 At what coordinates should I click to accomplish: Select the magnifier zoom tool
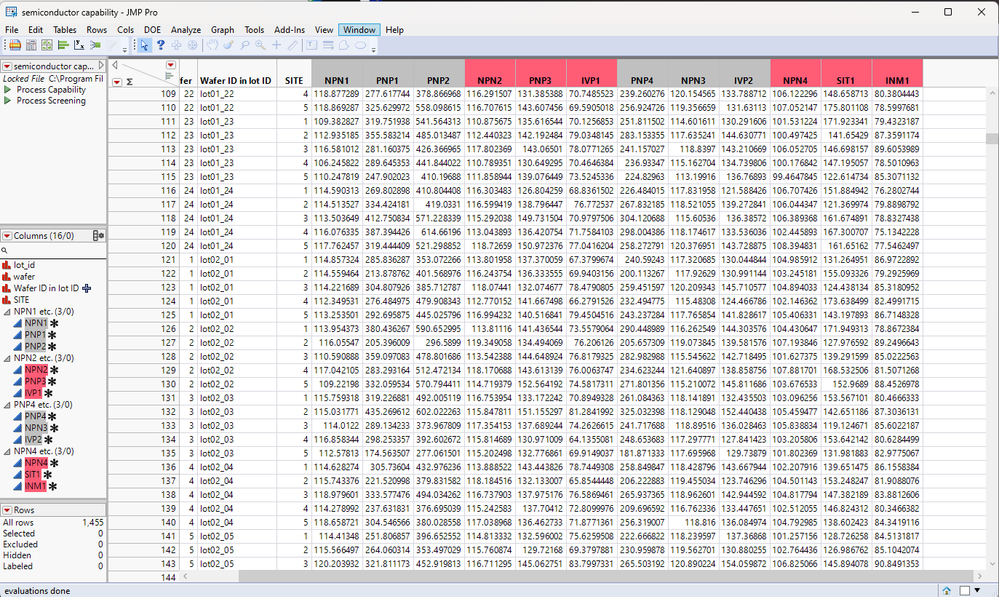pos(261,45)
